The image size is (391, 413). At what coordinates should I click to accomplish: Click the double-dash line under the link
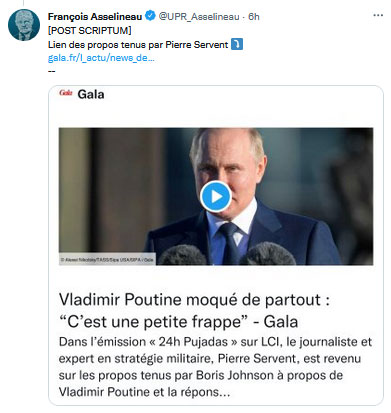pyautogui.click(x=52, y=71)
